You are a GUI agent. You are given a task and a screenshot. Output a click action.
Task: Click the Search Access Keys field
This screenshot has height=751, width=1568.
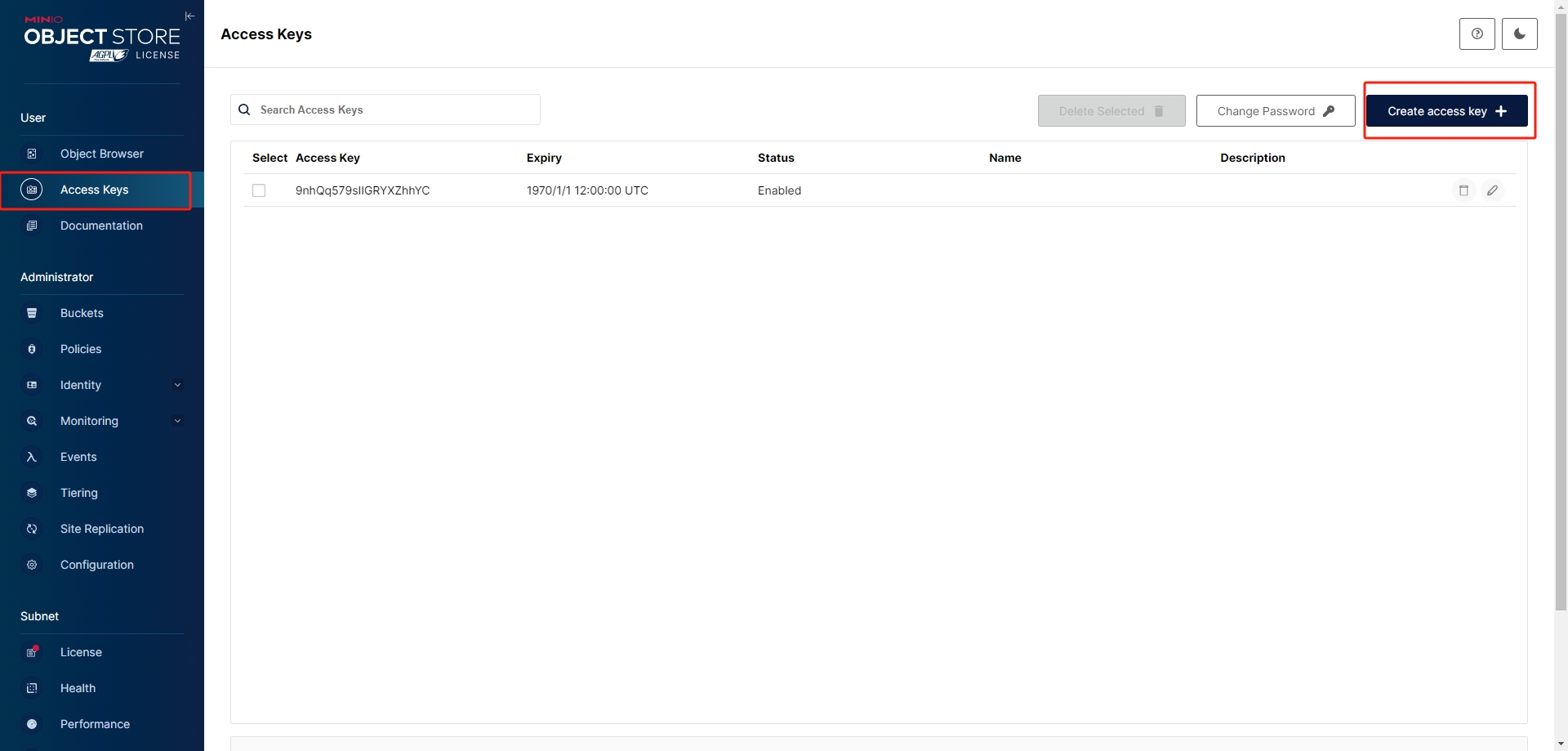click(392, 110)
